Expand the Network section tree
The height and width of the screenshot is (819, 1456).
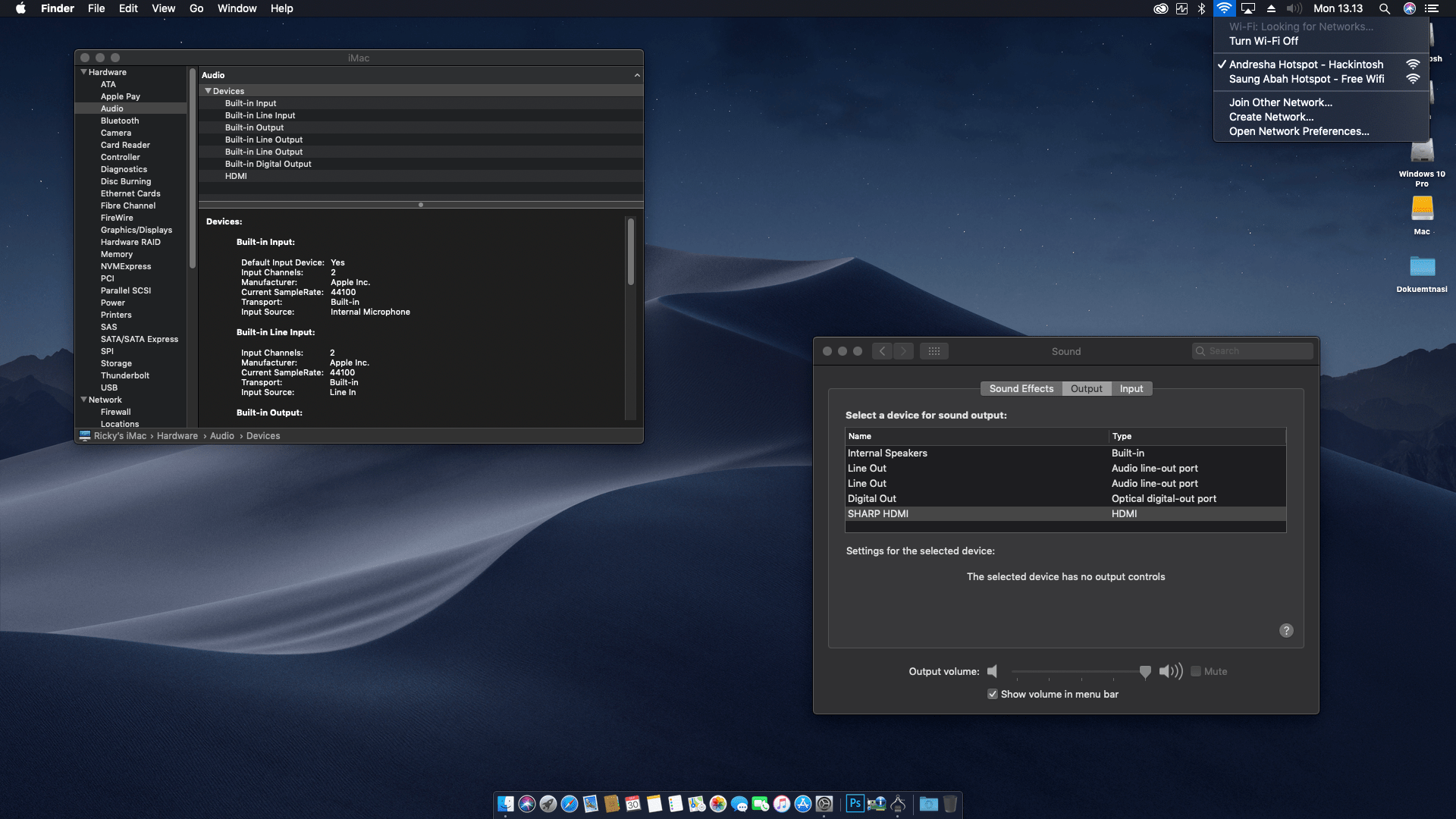point(83,400)
